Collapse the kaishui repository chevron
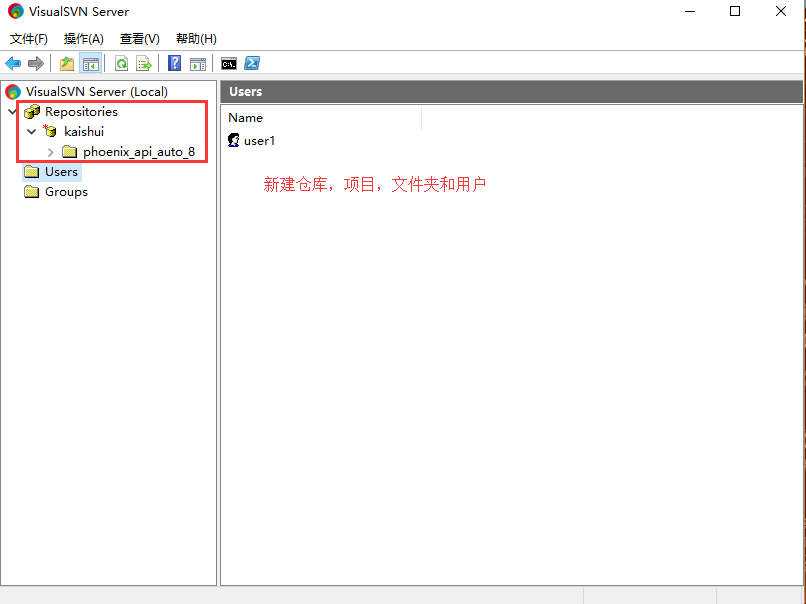The image size is (806, 604). click(31, 132)
